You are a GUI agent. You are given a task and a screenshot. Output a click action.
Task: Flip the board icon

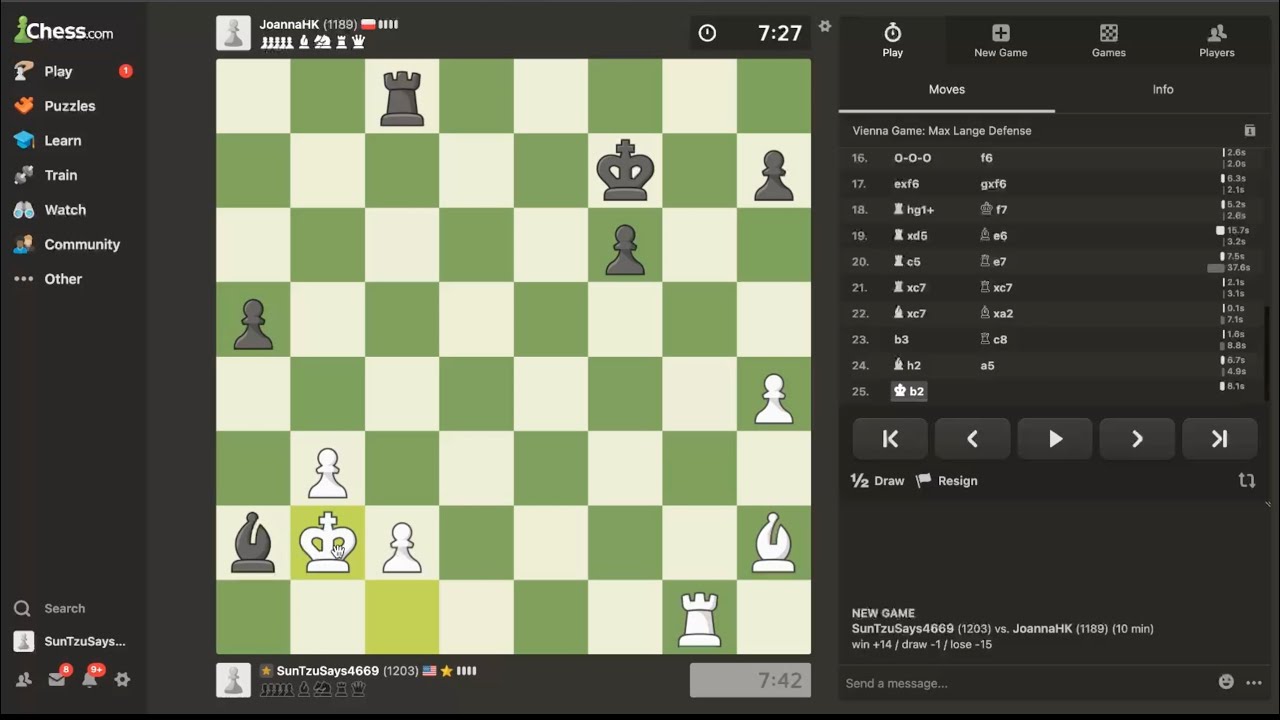[x=1247, y=481]
